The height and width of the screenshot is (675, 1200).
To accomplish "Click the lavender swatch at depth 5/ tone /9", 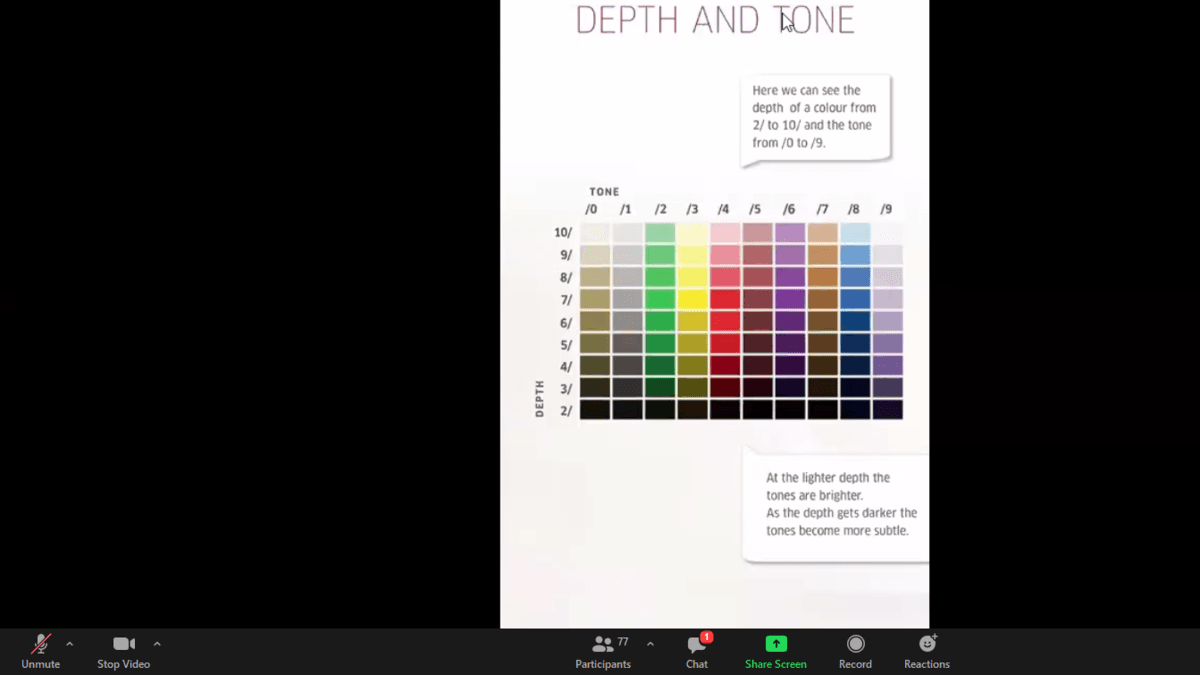I will (x=888, y=343).
